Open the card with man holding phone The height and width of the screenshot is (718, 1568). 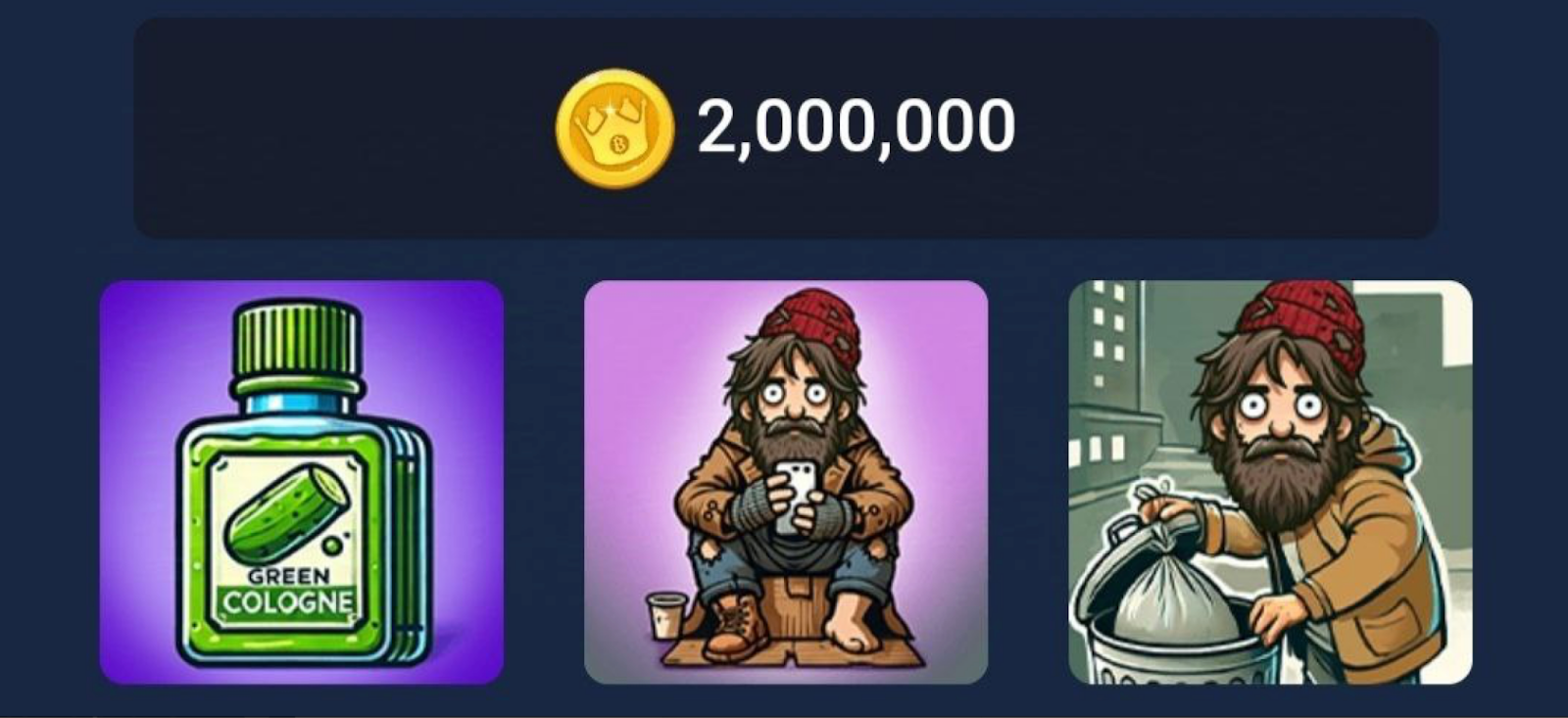[x=786, y=482]
